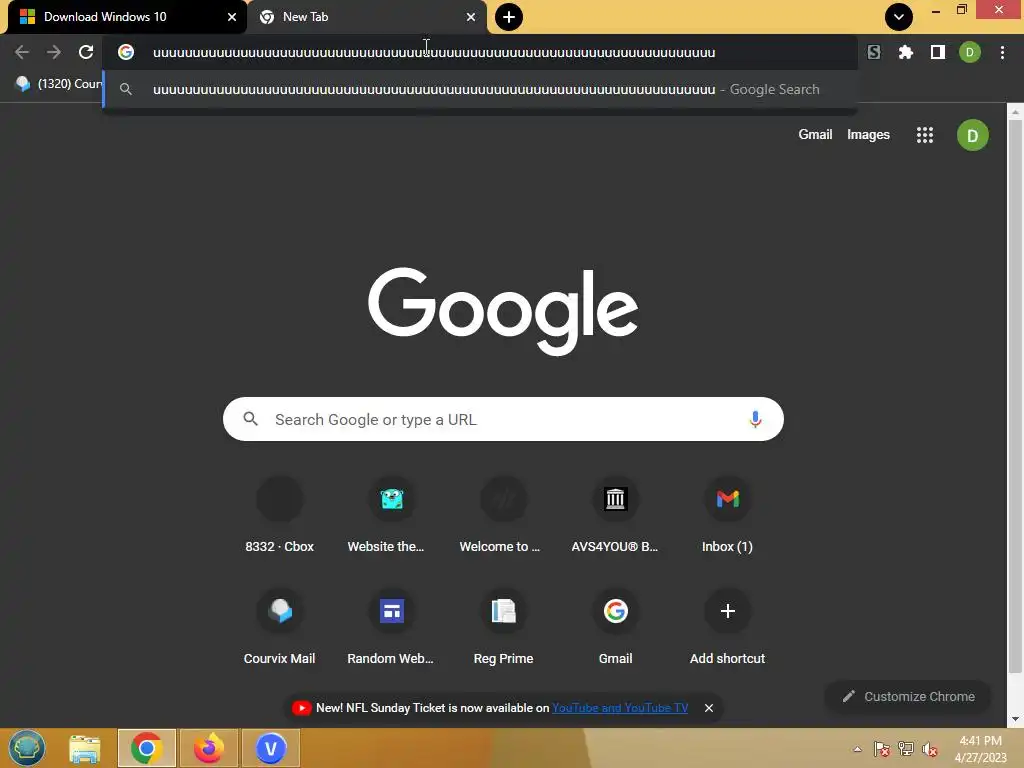Image resolution: width=1024 pixels, height=768 pixels.
Task: Click the Search Google or type a URL box
Action: [x=503, y=419]
